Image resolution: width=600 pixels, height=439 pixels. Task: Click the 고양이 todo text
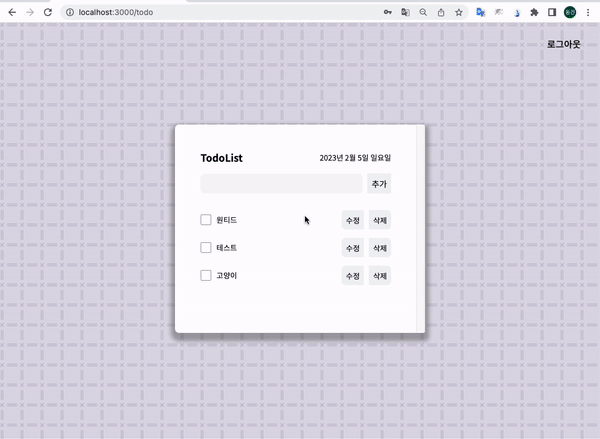click(x=227, y=276)
